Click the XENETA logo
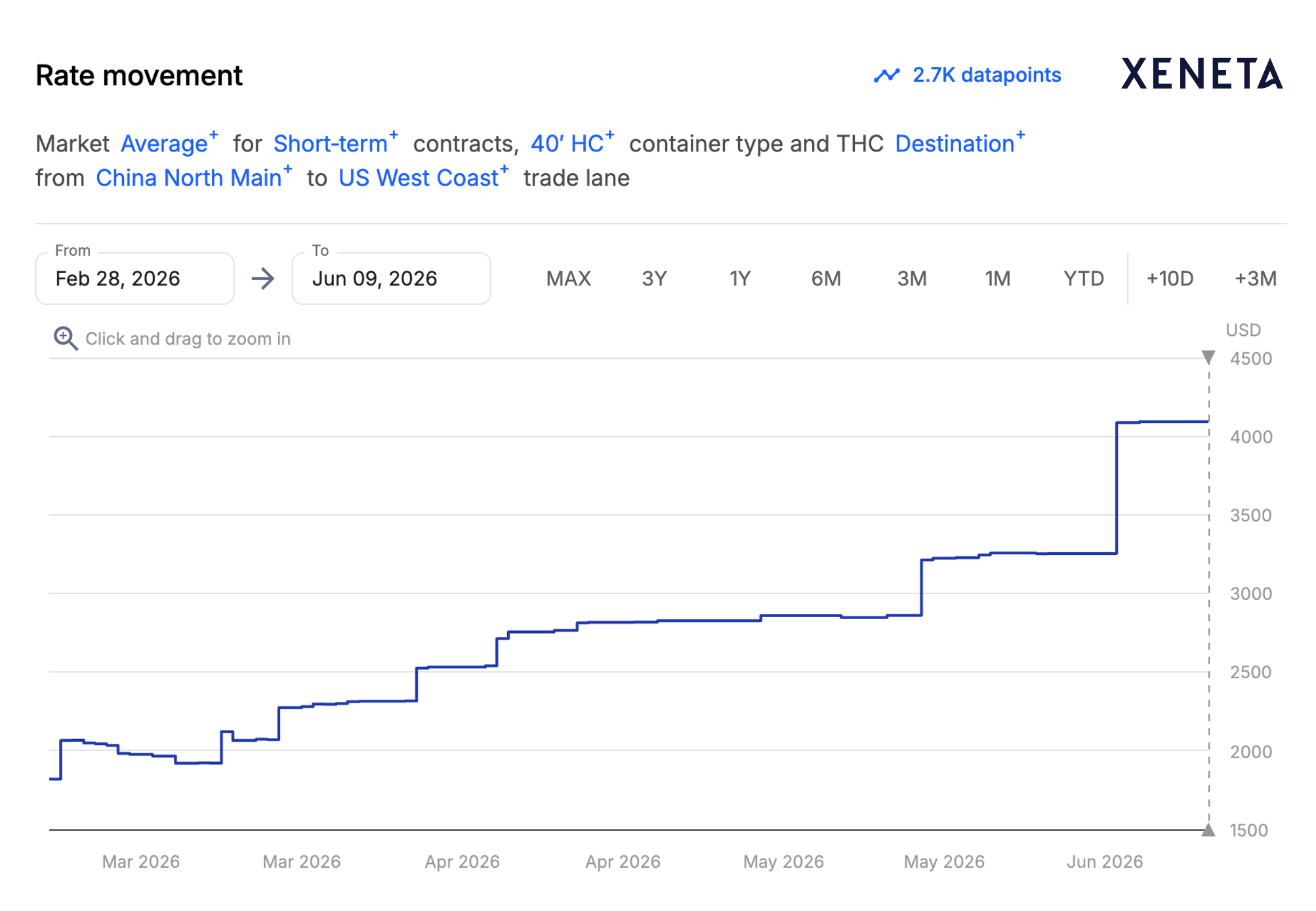Image resolution: width=1316 pixels, height=911 pixels. pos(1202,73)
